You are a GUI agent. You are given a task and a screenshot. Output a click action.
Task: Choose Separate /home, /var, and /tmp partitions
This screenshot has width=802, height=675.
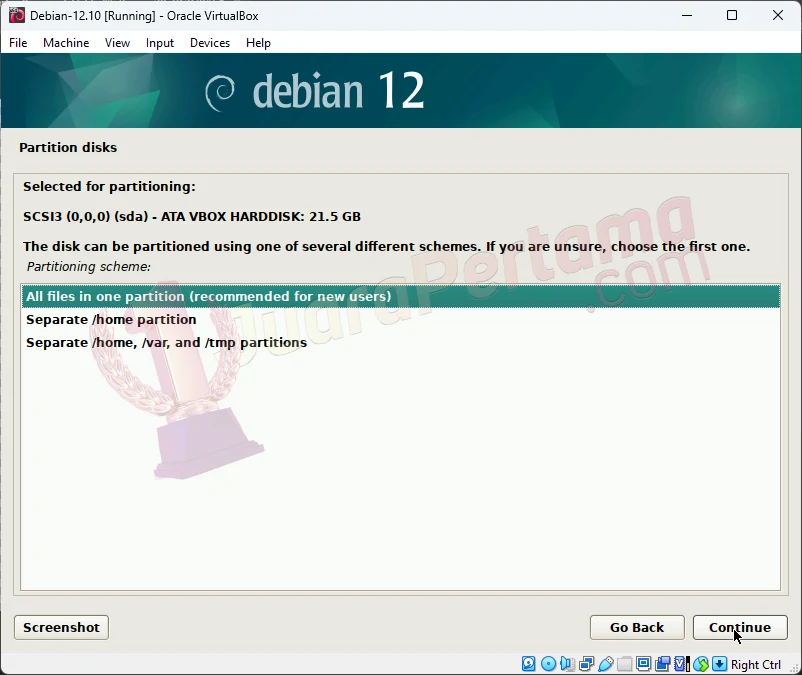[x=165, y=342]
